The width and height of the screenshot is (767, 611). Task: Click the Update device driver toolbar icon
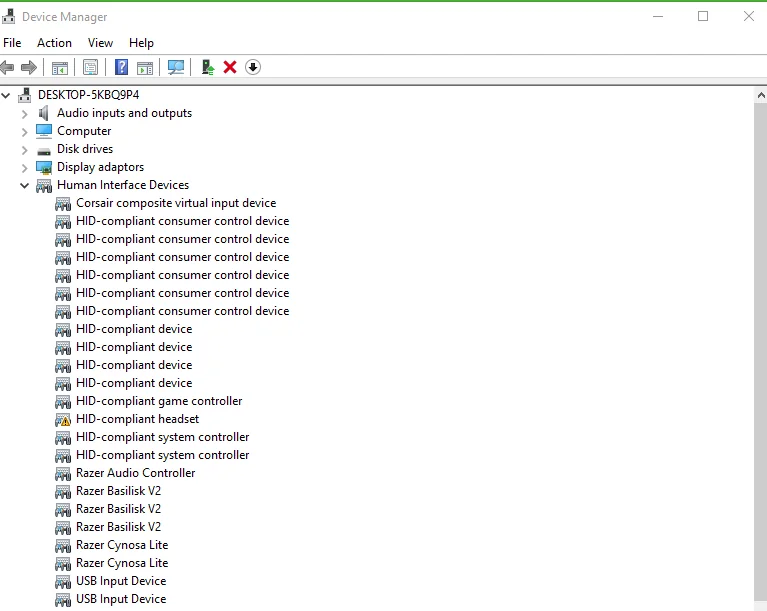pyautogui.click(x=208, y=67)
